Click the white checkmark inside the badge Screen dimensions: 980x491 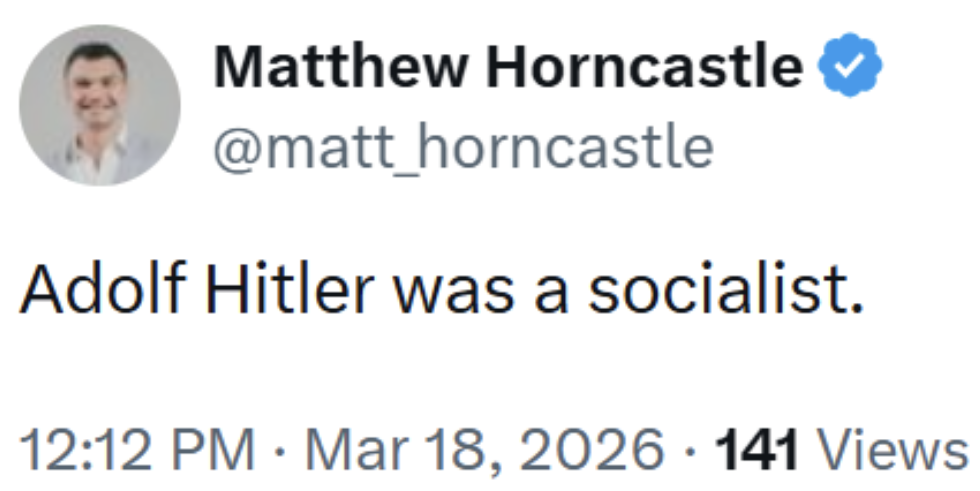tap(850, 68)
